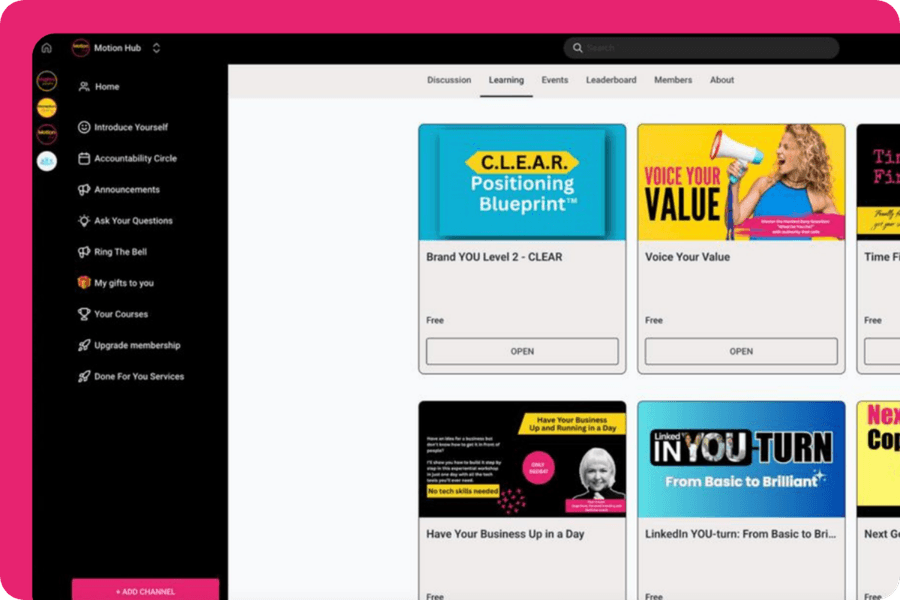Viewport: 900px width, 600px height.
Task: Open Accountability Circle channel label
Action: pyautogui.click(x=135, y=158)
